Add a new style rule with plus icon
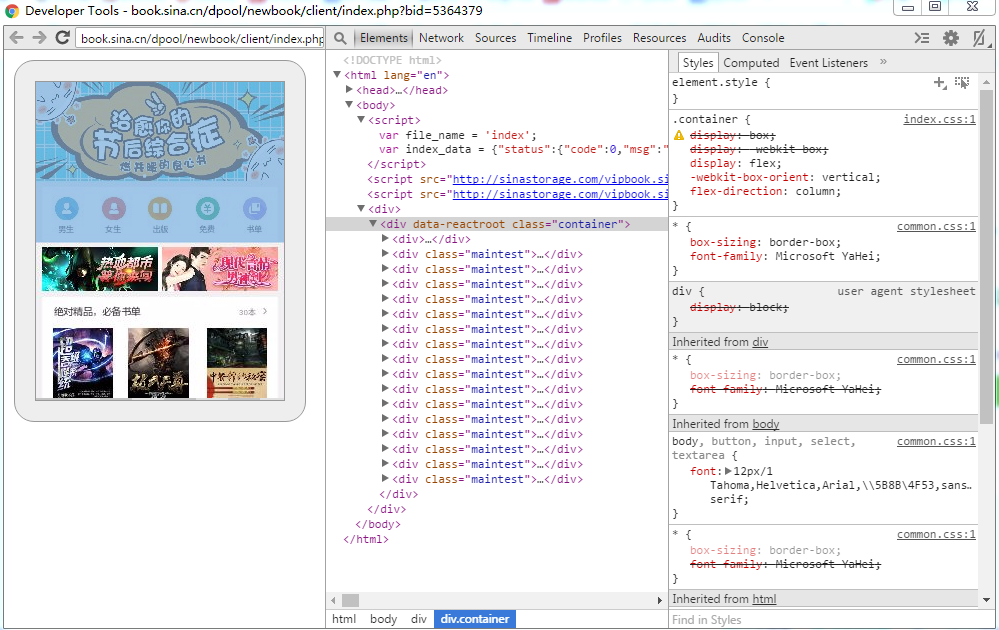This screenshot has width=999, height=630. click(x=940, y=82)
